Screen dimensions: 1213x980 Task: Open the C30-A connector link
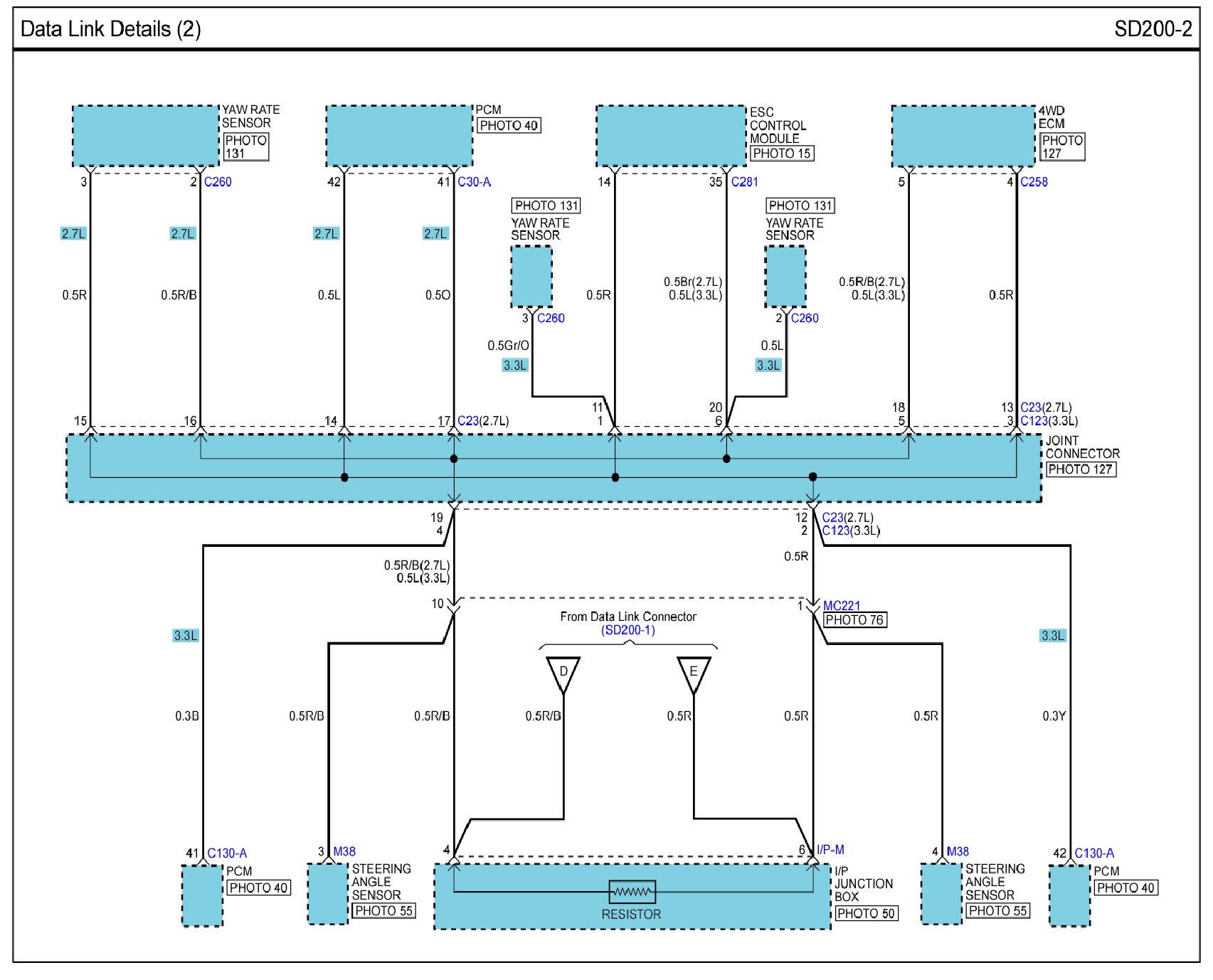tap(474, 182)
